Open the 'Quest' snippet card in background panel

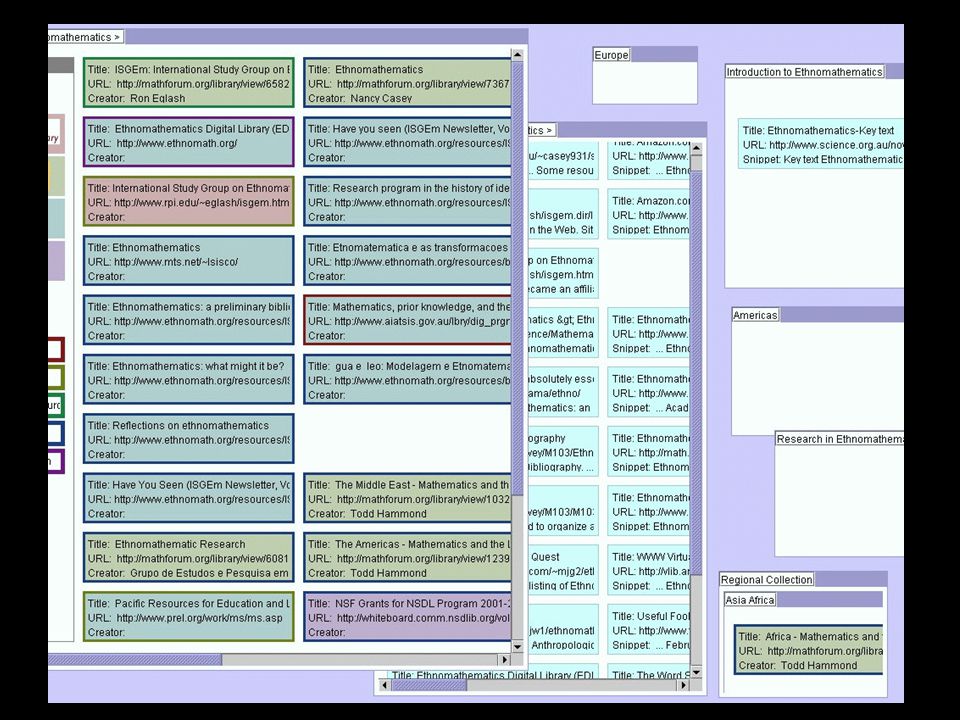[563, 571]
